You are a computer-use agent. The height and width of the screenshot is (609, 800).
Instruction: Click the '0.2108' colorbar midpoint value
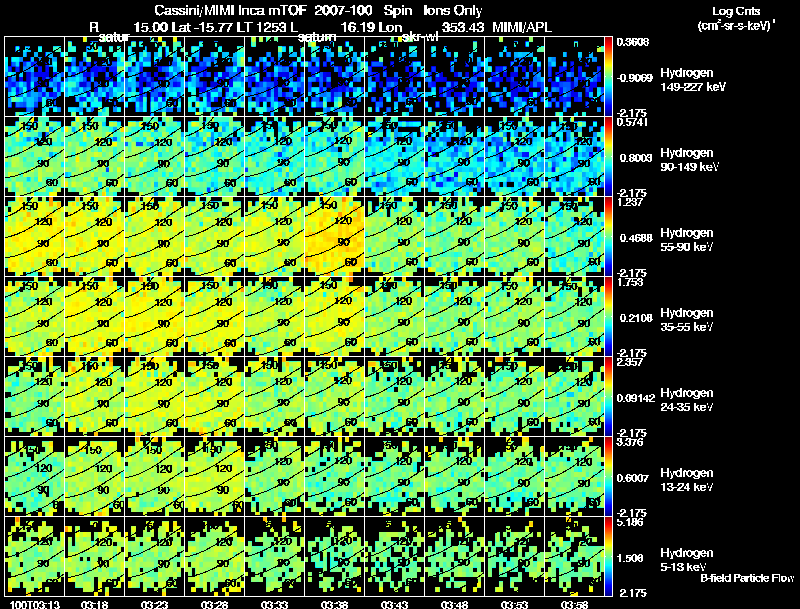[634, 318]
